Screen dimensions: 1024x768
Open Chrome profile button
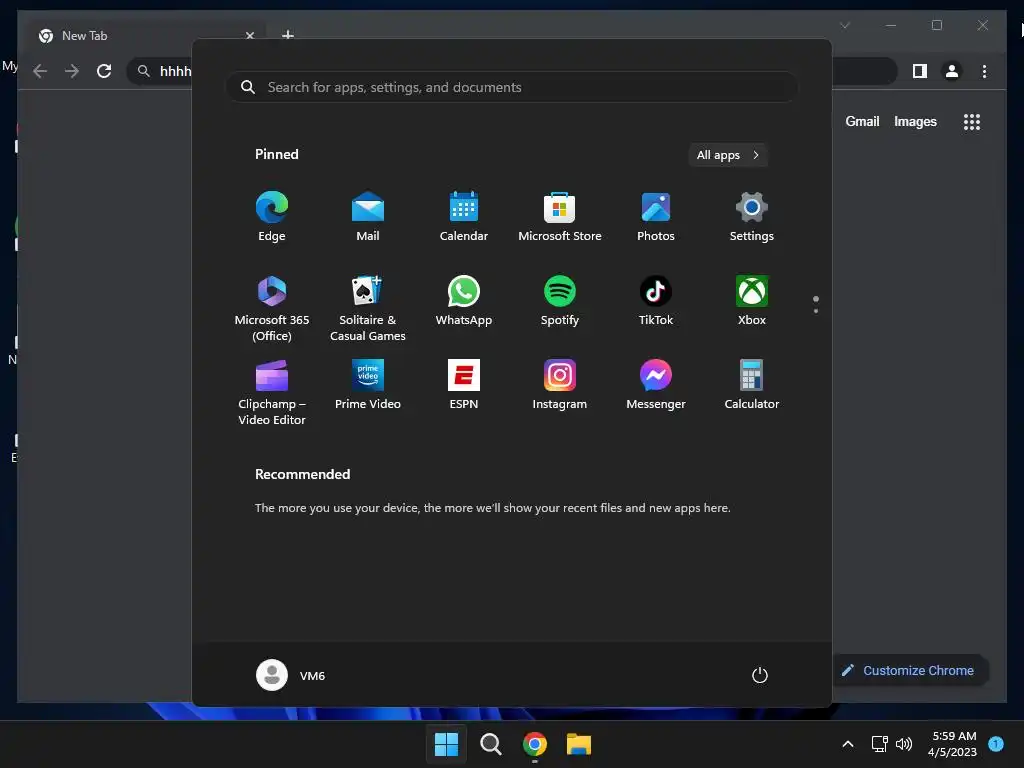point(952,71)
